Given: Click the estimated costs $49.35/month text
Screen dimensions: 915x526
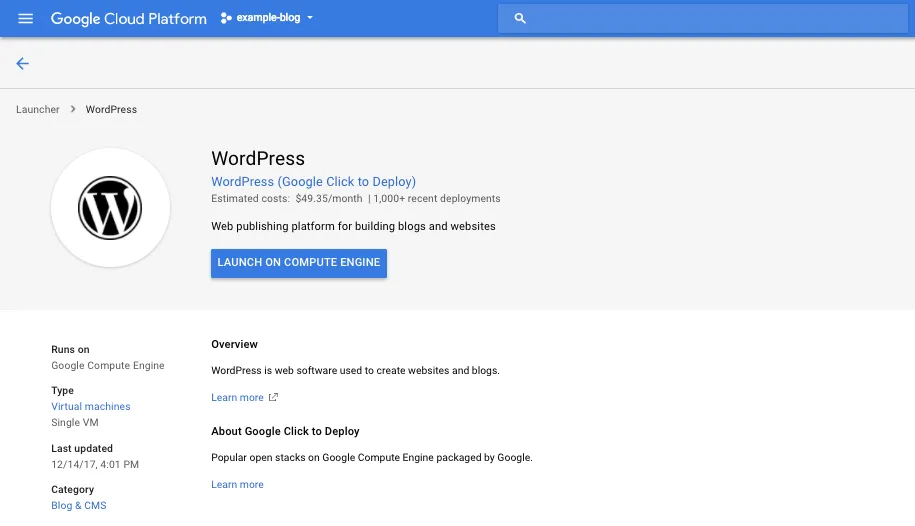Looking at the screenshot, I should (x=287, y=198).
